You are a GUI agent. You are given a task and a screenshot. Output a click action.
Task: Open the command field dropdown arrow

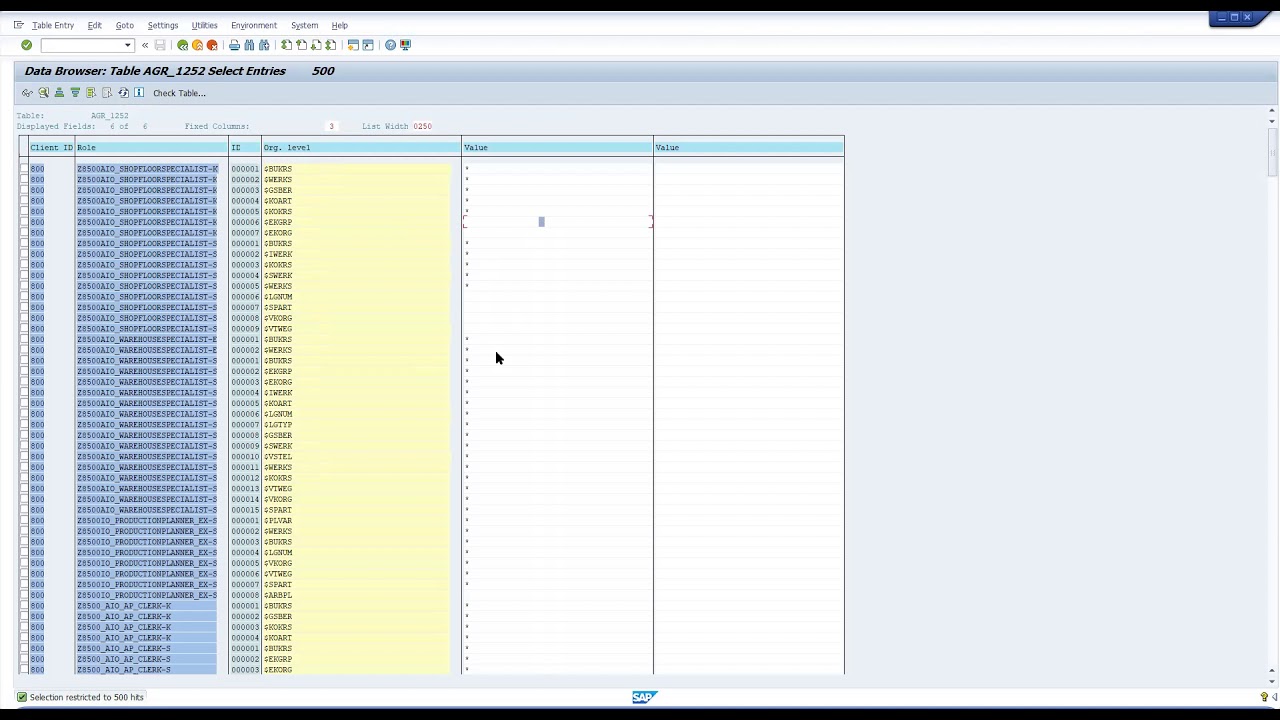127,45
